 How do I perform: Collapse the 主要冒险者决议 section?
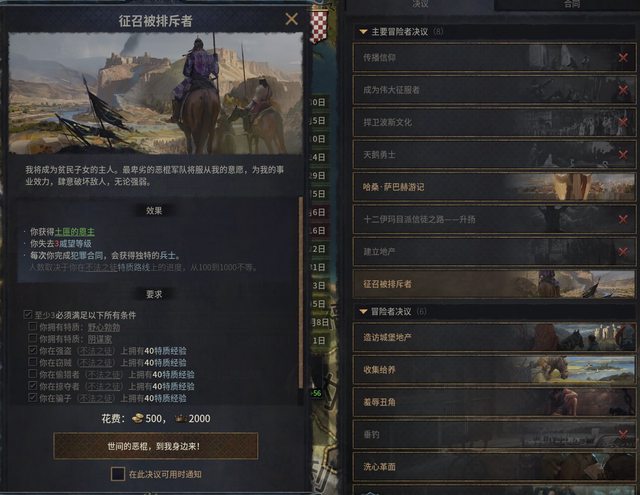pyautogui.click(x=363, y=31)
